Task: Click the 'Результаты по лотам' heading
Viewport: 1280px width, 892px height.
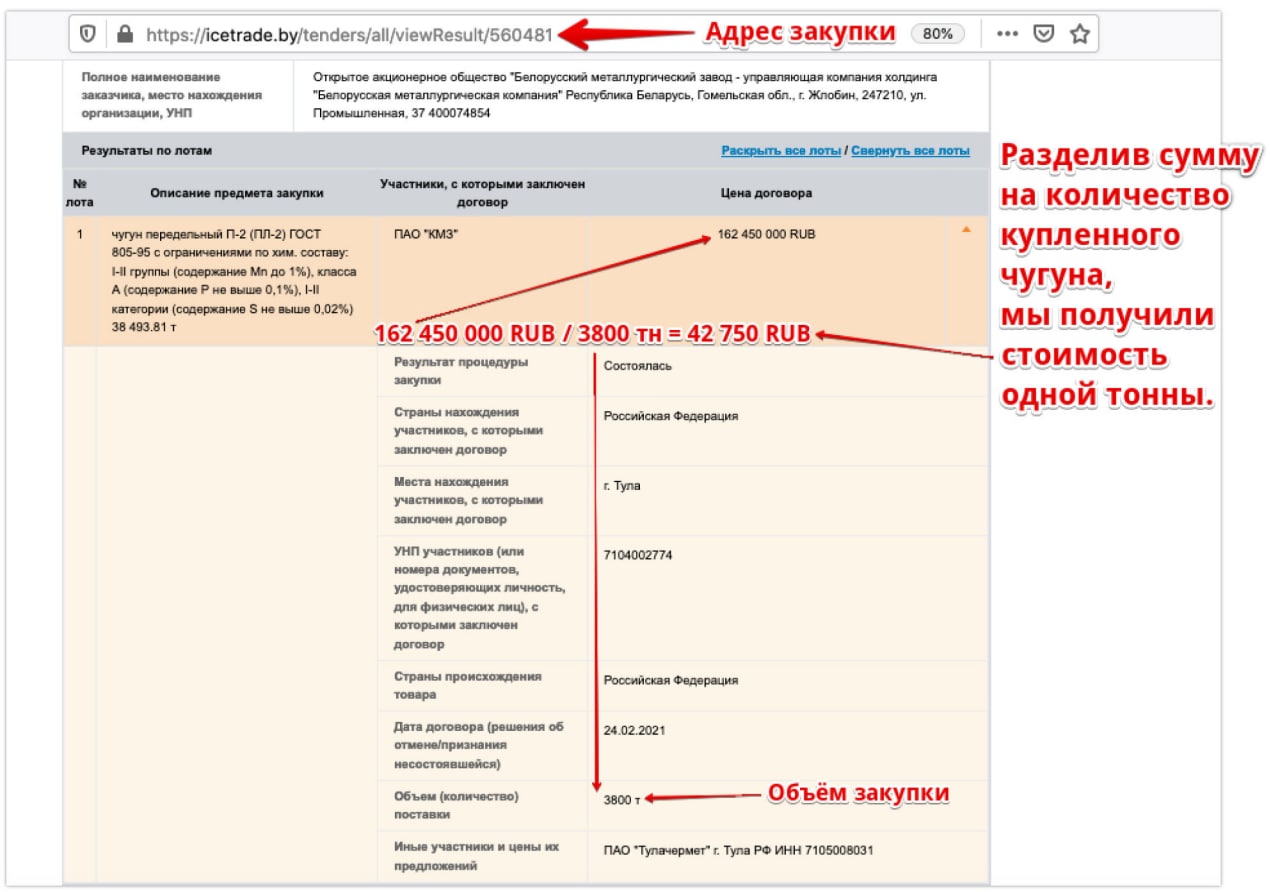Action: pos(147,151)
